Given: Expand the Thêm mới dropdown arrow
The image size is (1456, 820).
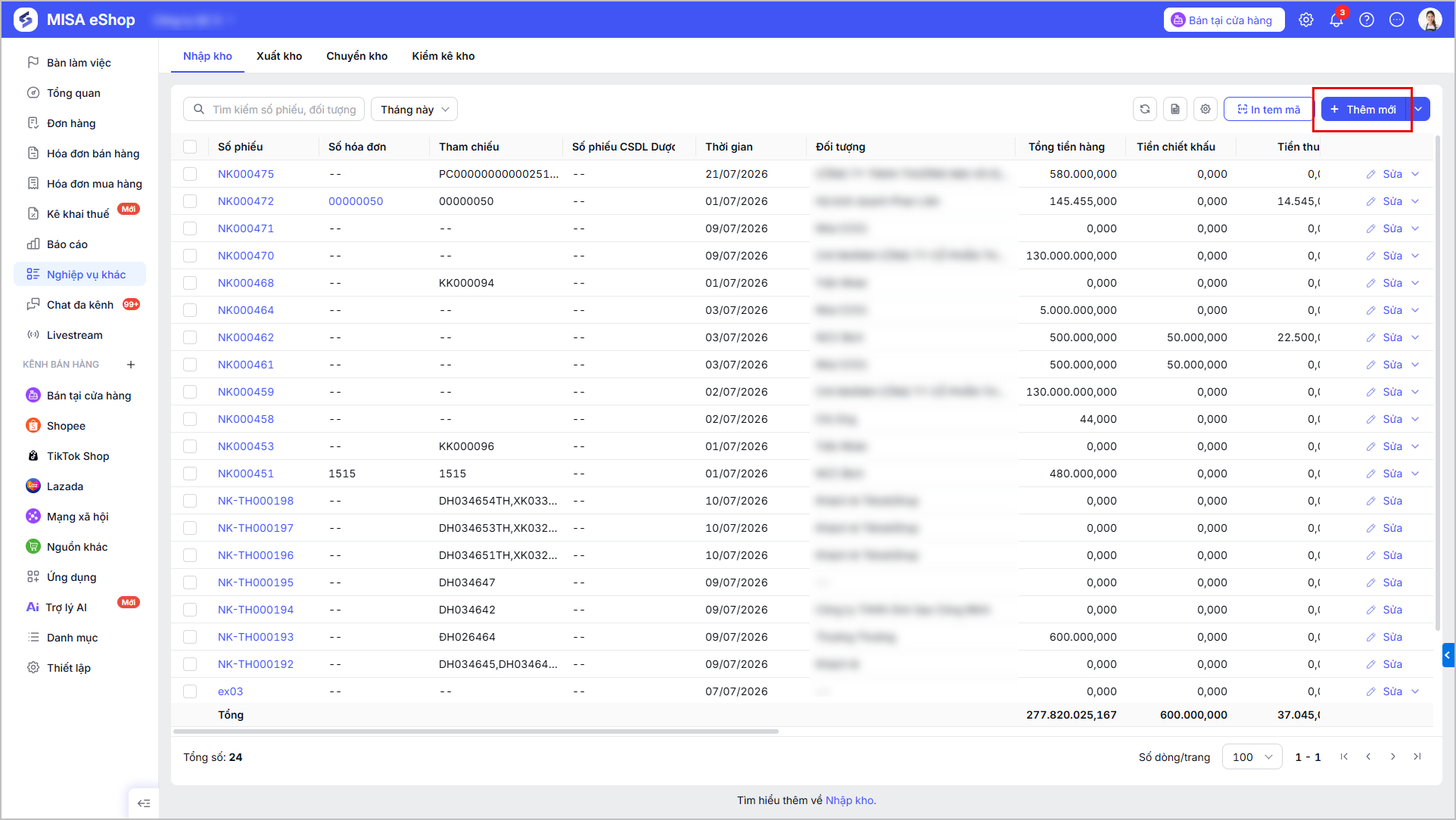Looking at the screenshot, I should coord(1418,109).
